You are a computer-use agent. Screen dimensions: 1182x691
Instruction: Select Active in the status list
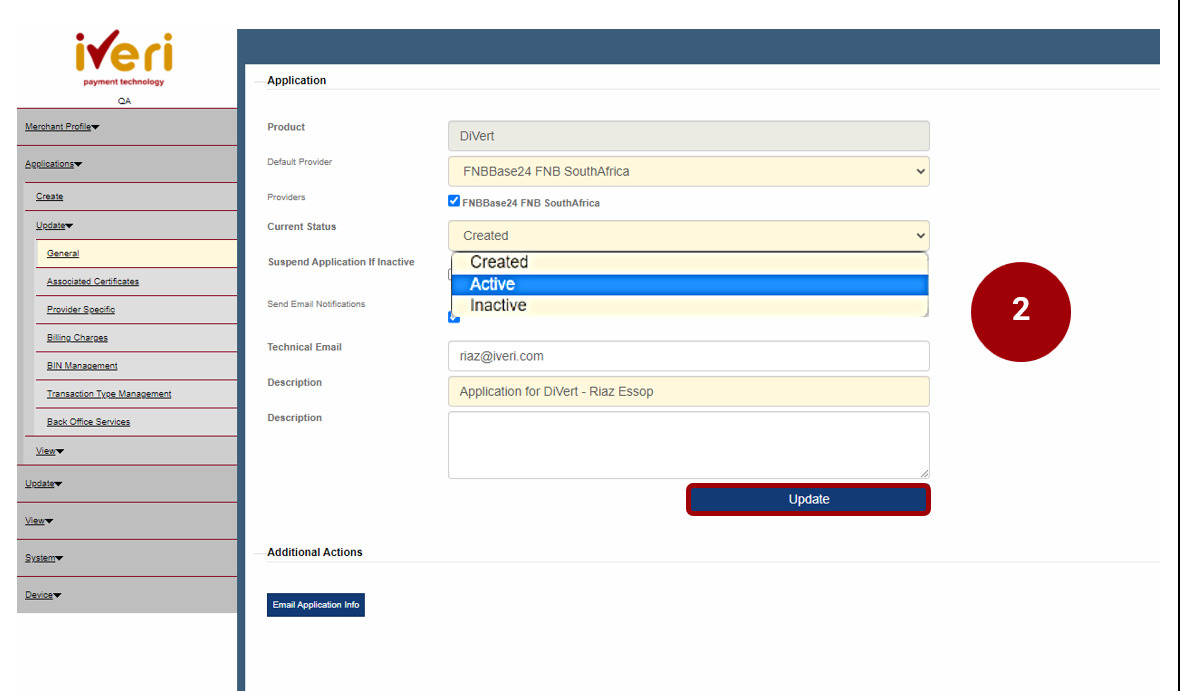coord(688,284)
